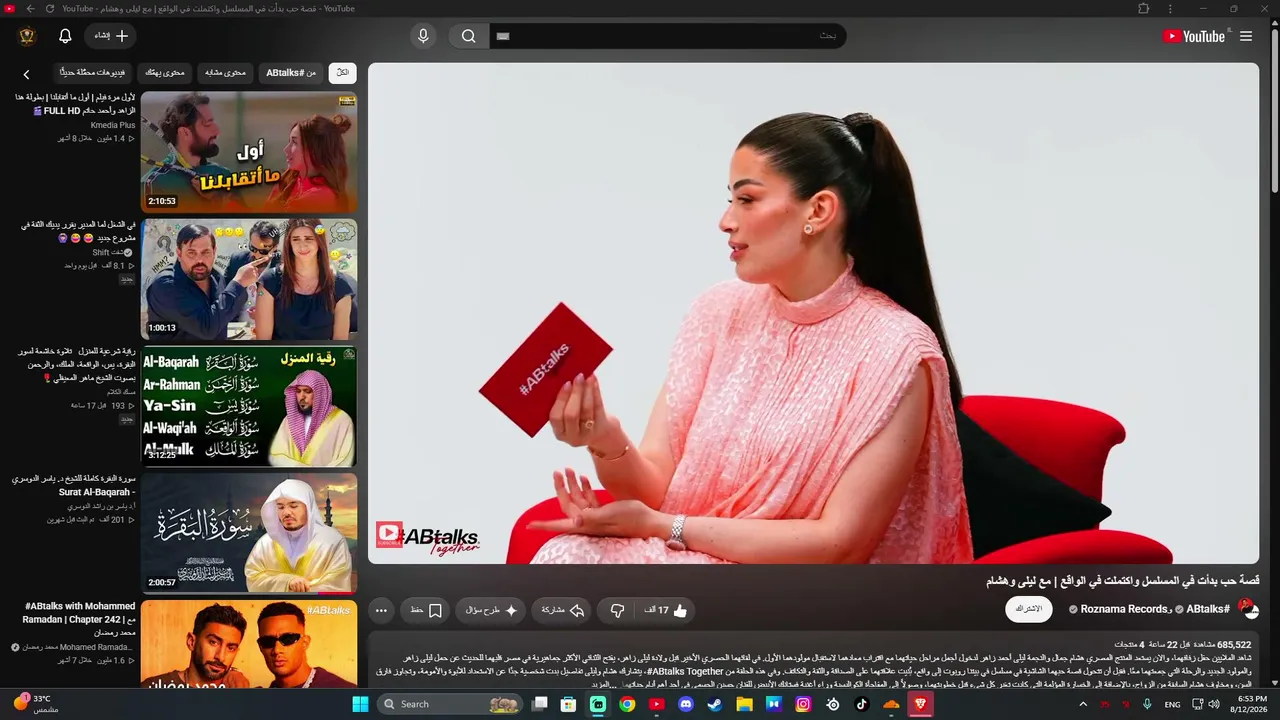This screenshot has width=1280, height=720.
Task: Open Instagram from the taskbar
Action: pyautogui.click(x=803, y=704)
